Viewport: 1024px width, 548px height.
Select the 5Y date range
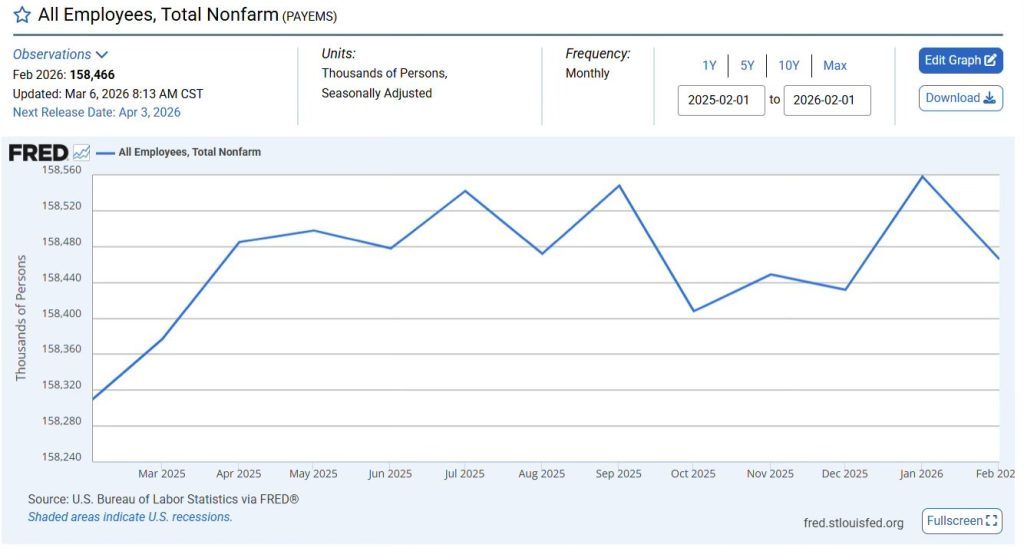pyautogui.click(x=747, y=65)
